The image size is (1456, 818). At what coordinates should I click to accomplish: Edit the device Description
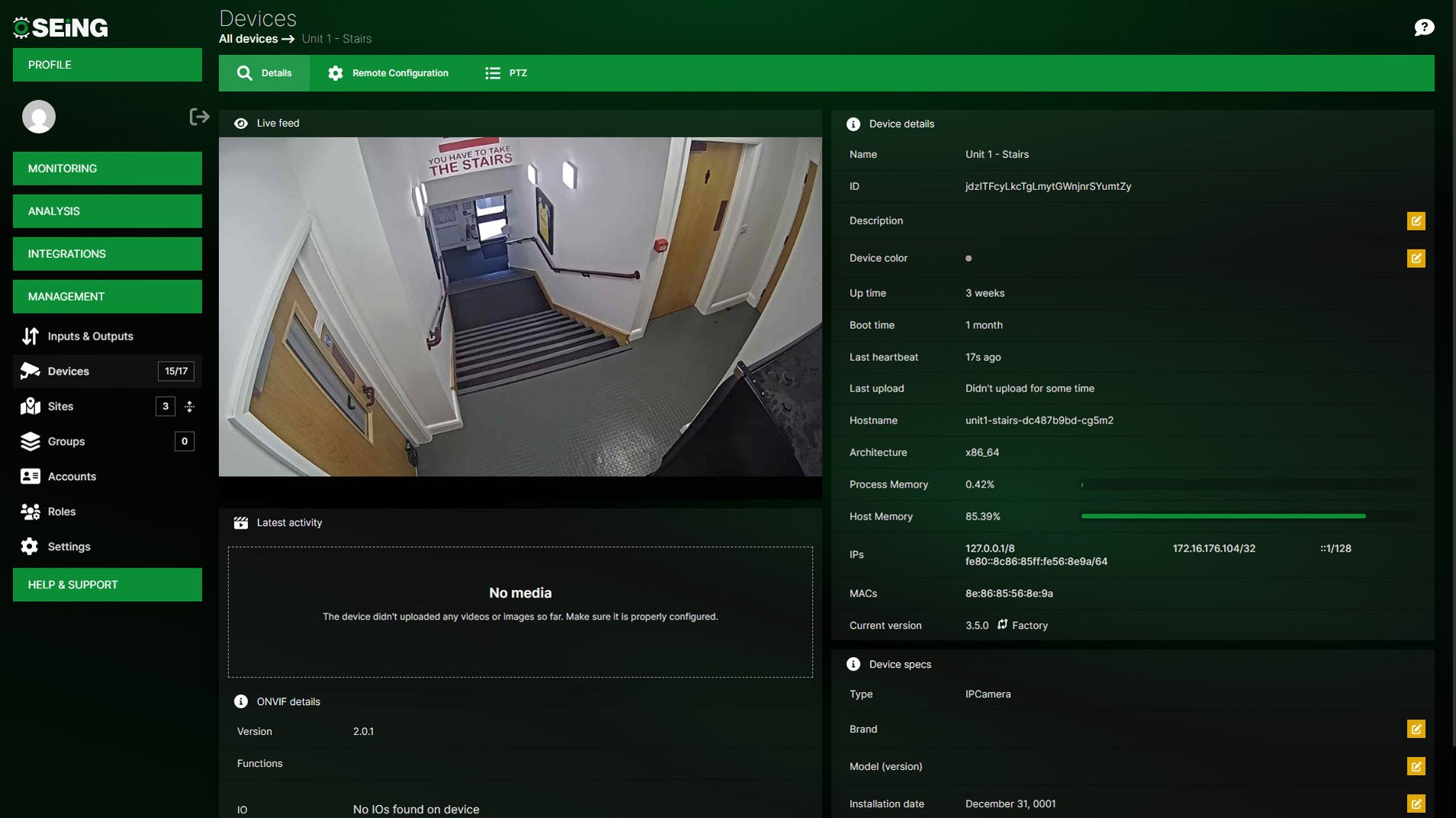tap(1416, 221)
